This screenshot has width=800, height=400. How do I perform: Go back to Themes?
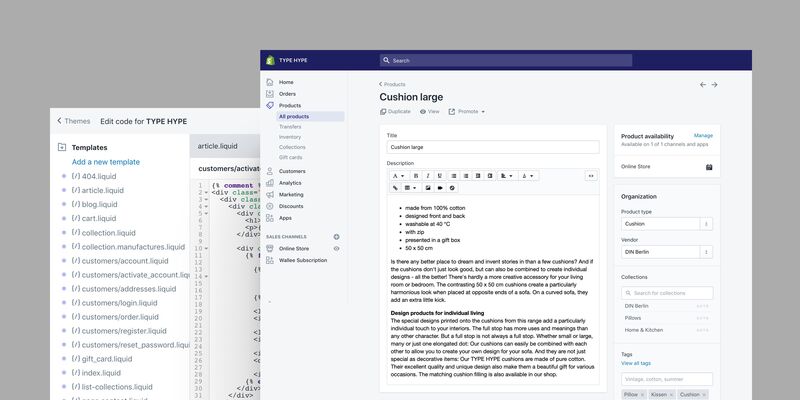[x=73, y=121]
